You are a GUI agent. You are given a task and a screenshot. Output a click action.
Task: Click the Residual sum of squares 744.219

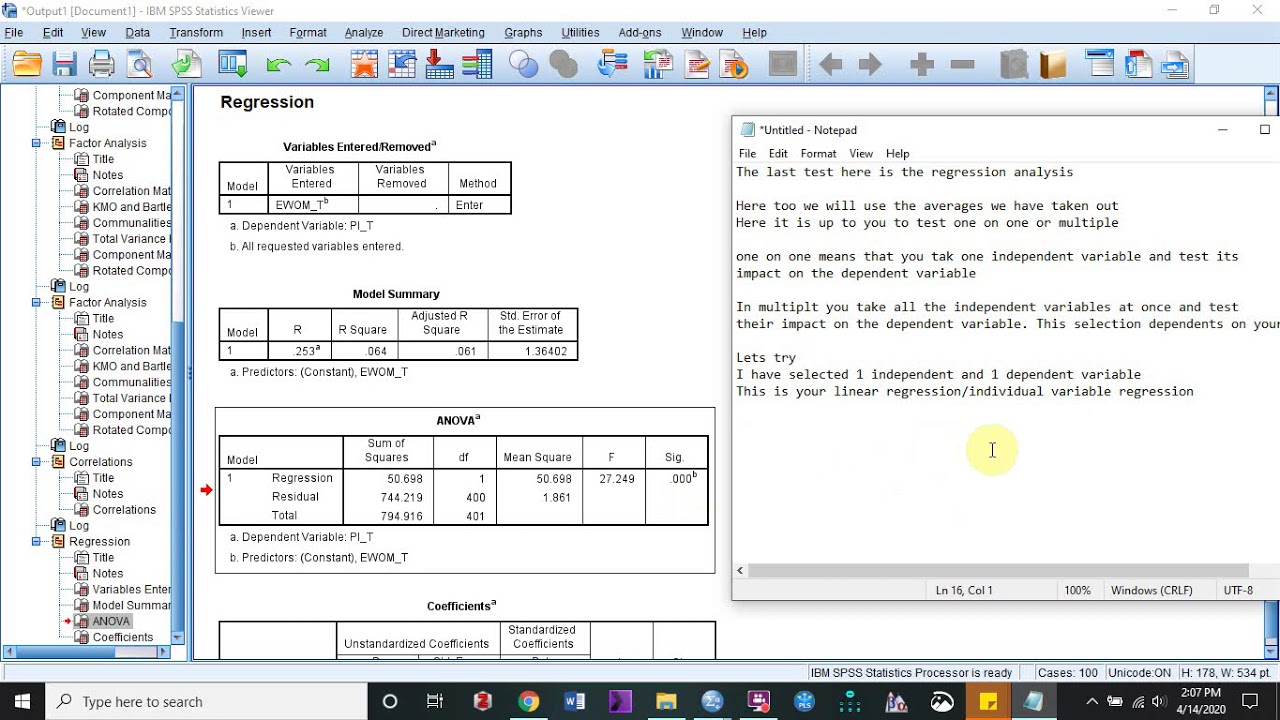click(401, 497)
